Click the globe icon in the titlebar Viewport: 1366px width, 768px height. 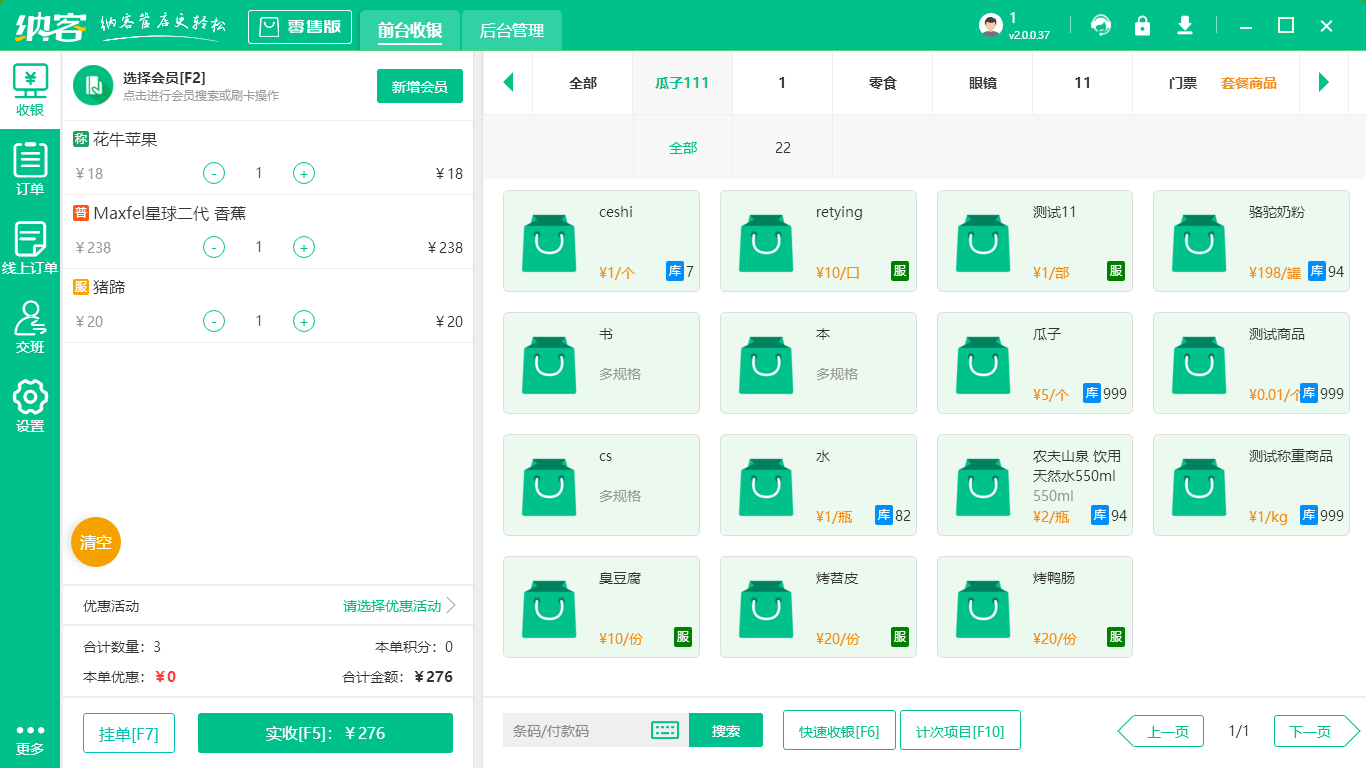(1100, 25)
